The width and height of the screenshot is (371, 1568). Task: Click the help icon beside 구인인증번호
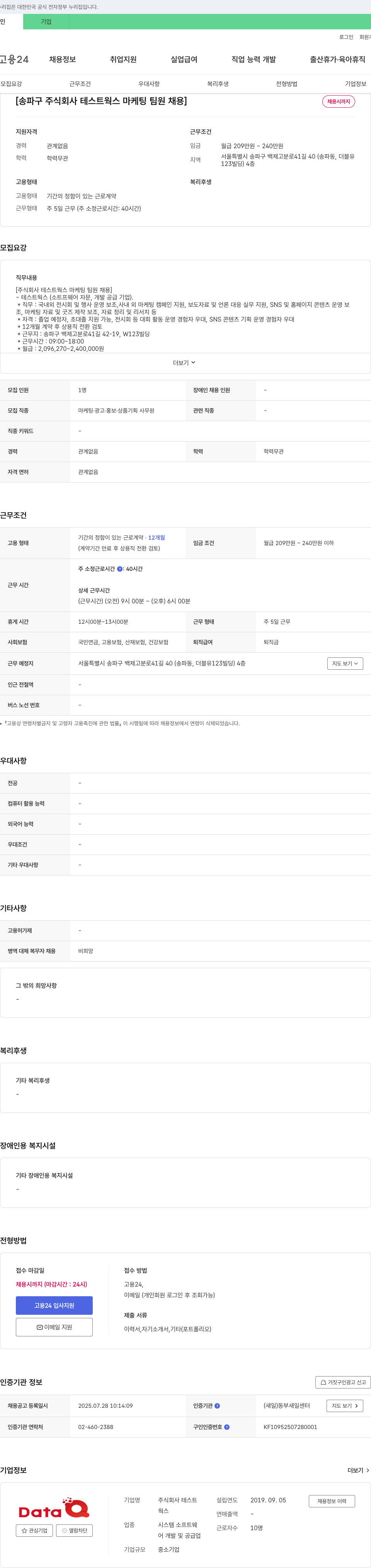point(227,1427)
